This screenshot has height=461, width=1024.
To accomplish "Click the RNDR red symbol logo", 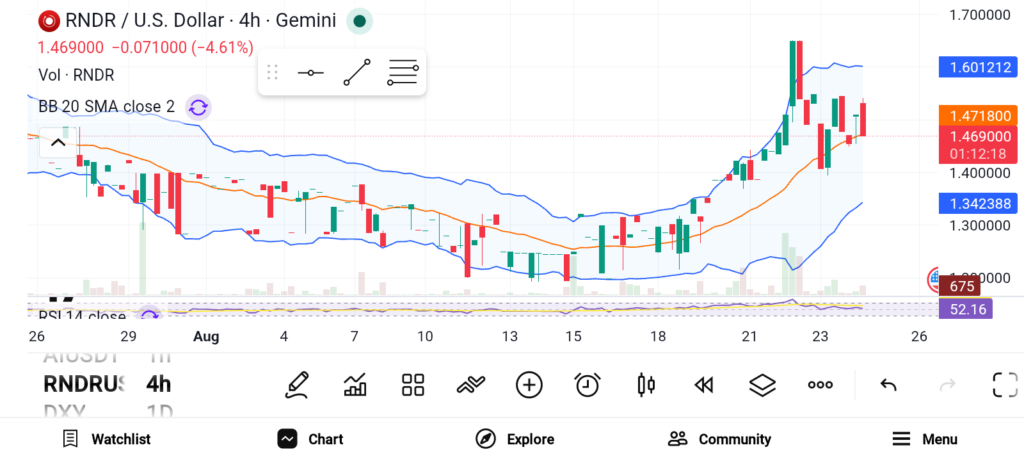I will point(49,21).
